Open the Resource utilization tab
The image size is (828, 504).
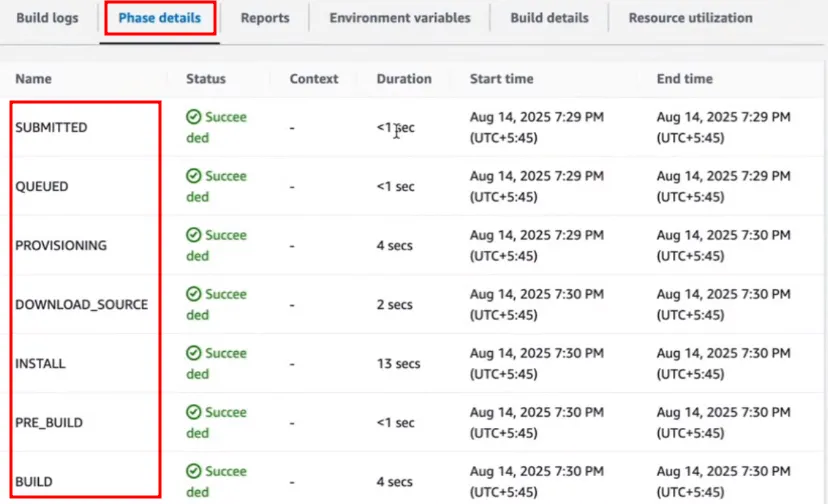tap(690, 18)
